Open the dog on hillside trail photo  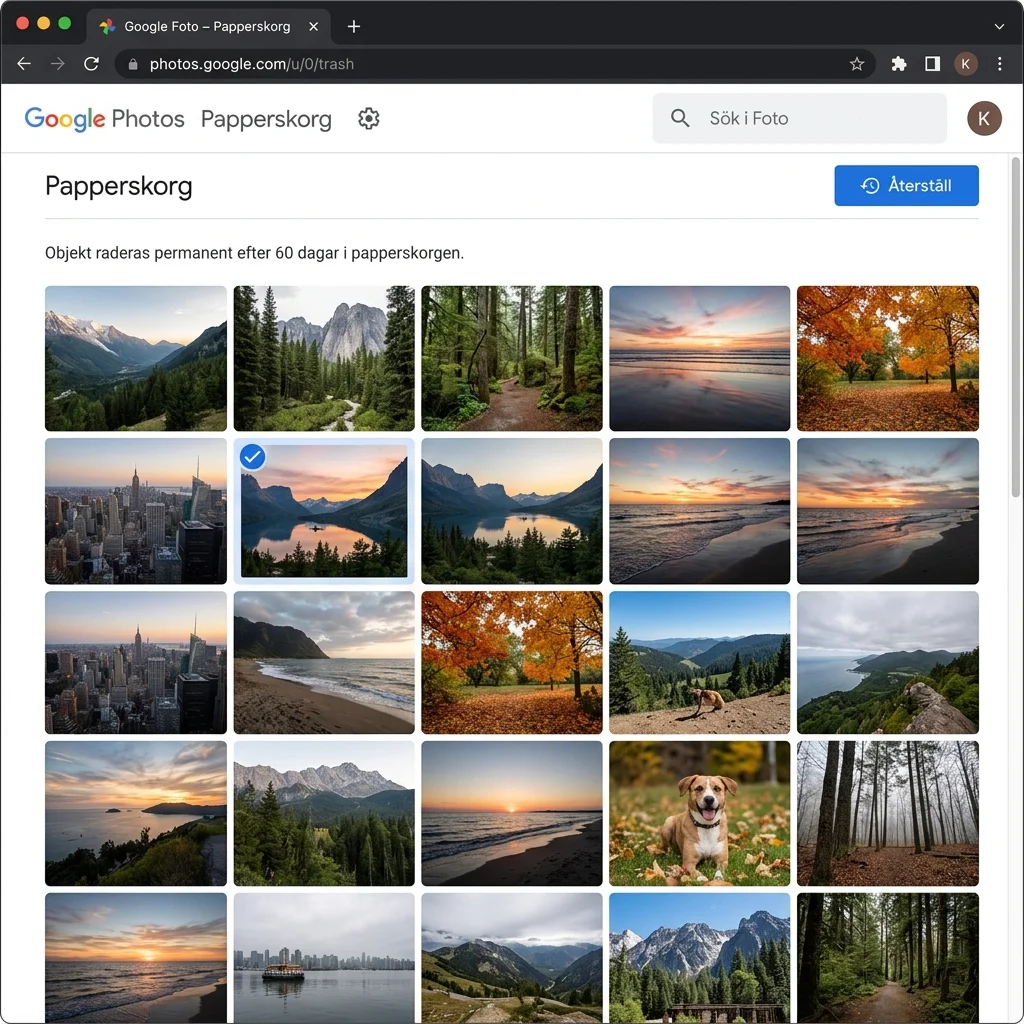699,662
